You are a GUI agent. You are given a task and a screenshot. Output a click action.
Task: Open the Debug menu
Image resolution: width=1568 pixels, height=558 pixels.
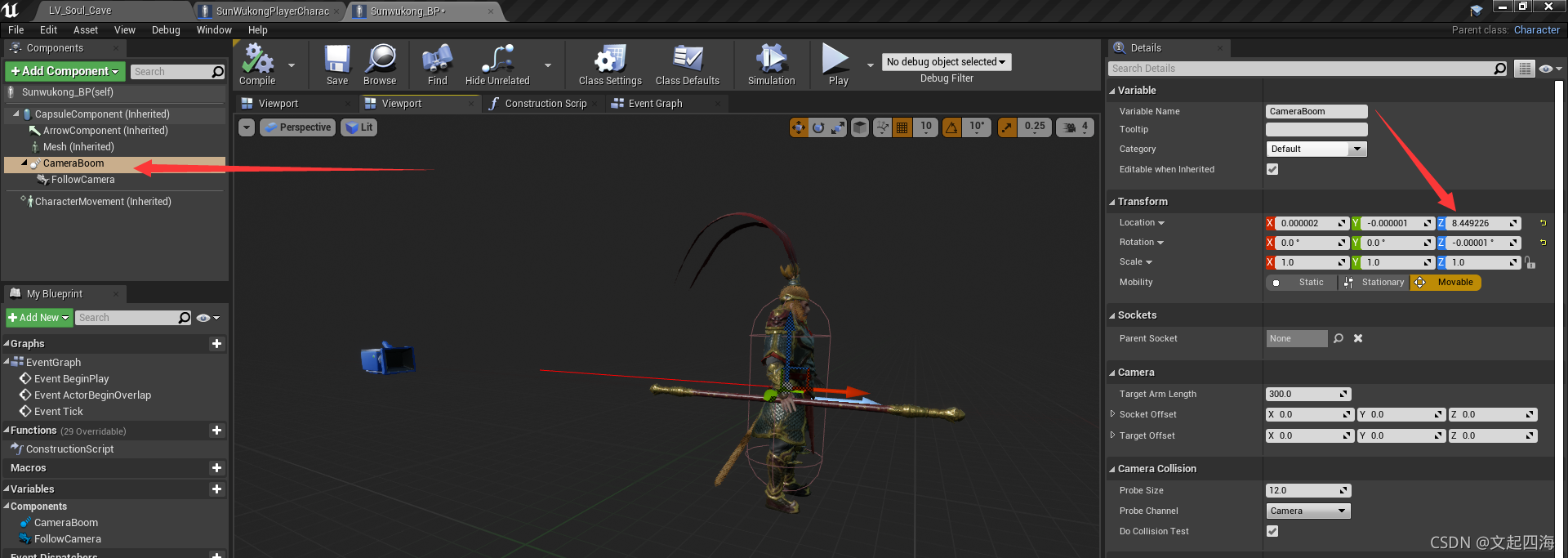point(166,30)
